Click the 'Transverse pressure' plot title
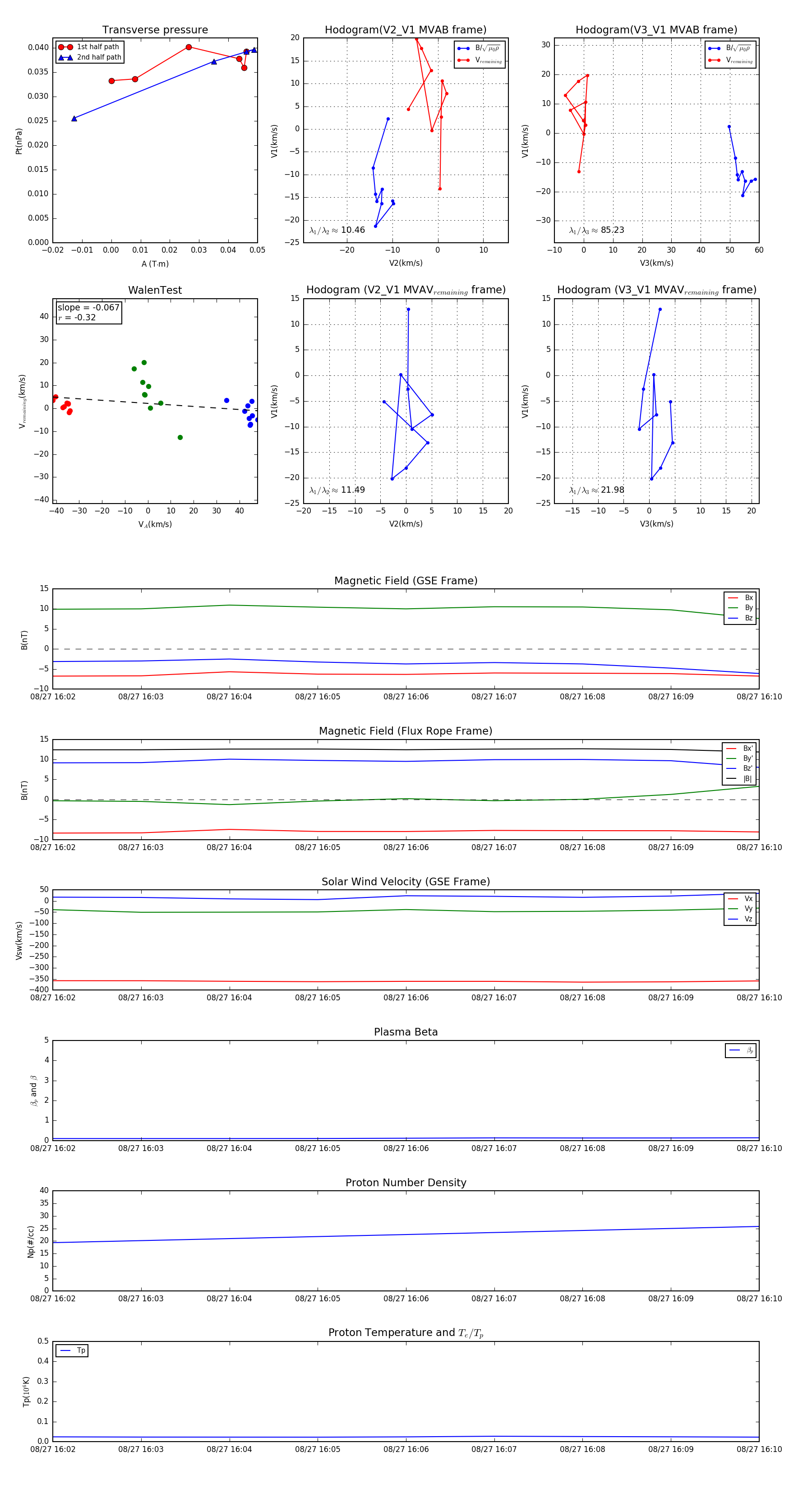The image size is (812, 1489). (x=155, y=30)
